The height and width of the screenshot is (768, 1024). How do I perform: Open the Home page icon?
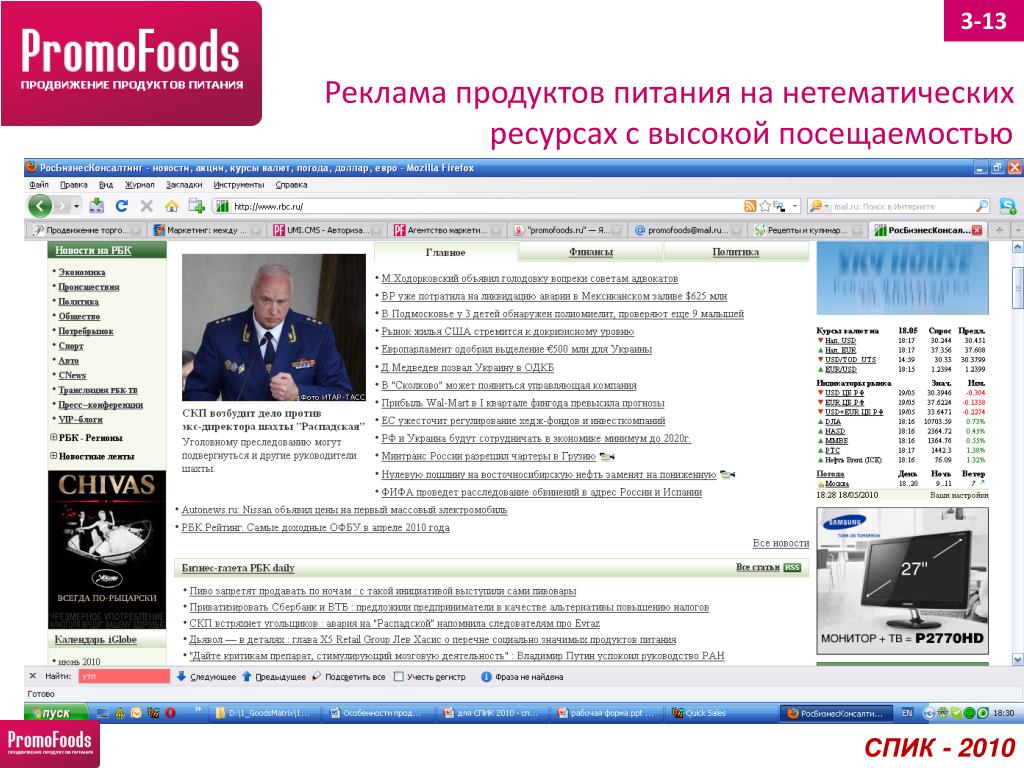click(171, 206)
